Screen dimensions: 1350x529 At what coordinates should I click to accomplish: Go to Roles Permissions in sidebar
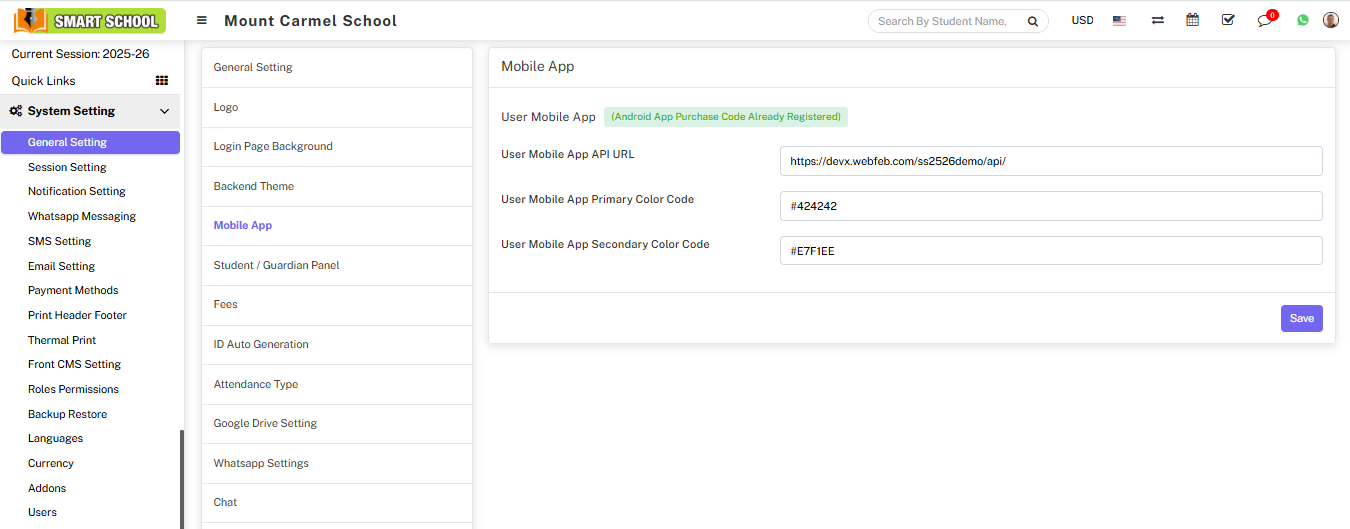tap(73, 389)
